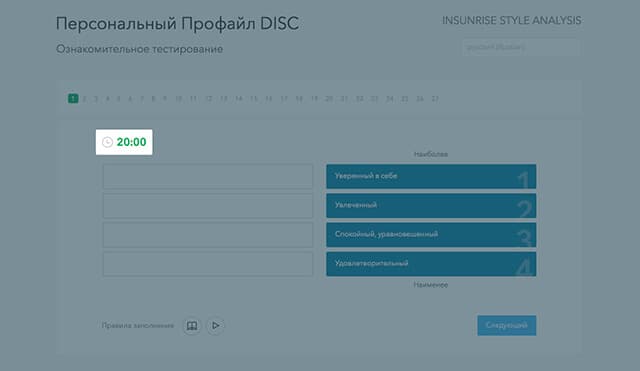Click the 'Наименее' label below the answers
The width and height of the screenshot is (640, 371).
[x=431, y=285]
